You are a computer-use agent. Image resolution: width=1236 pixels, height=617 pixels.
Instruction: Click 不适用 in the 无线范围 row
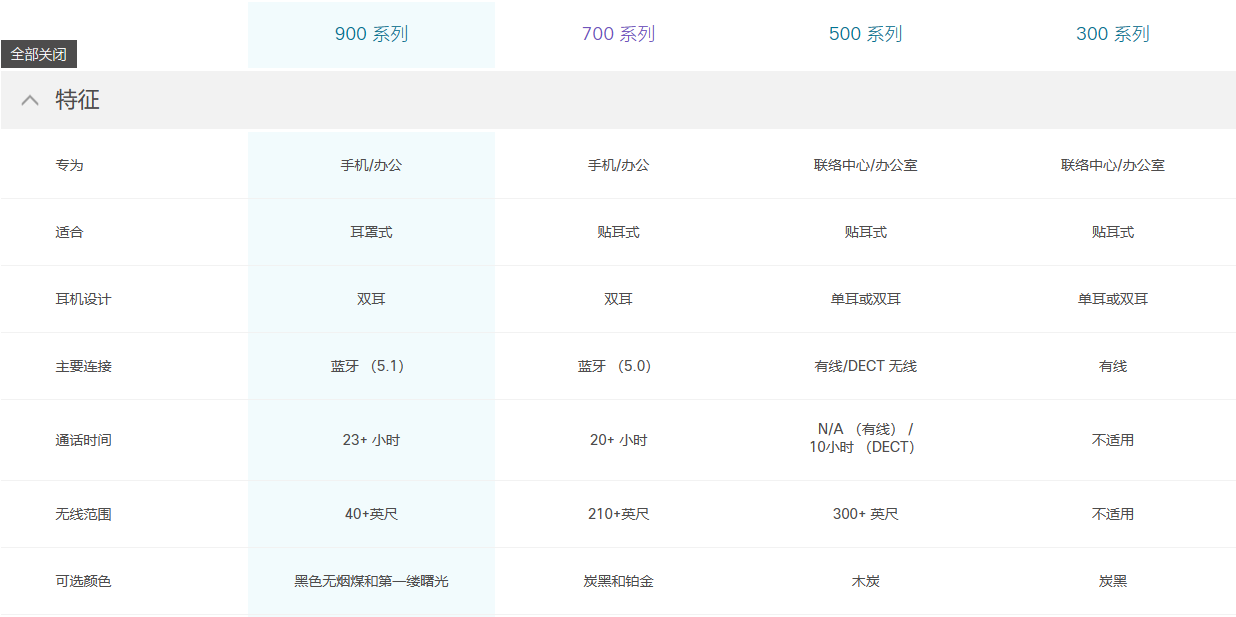coord(1112,514)
